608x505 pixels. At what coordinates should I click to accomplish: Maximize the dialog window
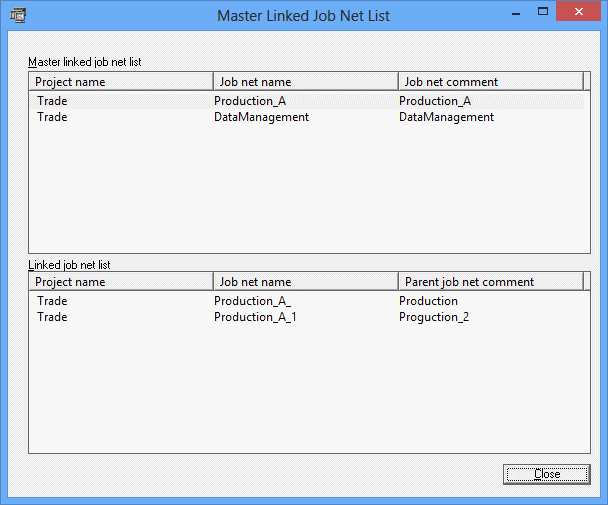(543, 12)
